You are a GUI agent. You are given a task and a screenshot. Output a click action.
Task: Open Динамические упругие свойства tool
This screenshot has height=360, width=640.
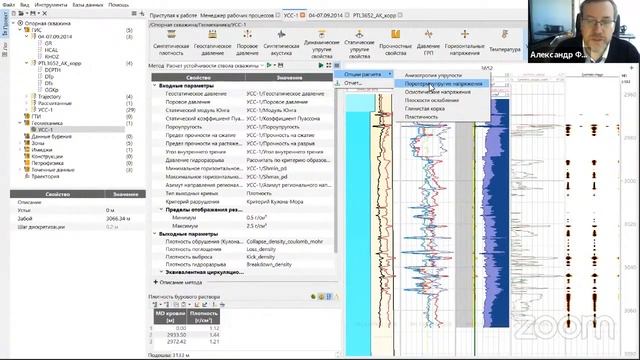tap(321, 44)
